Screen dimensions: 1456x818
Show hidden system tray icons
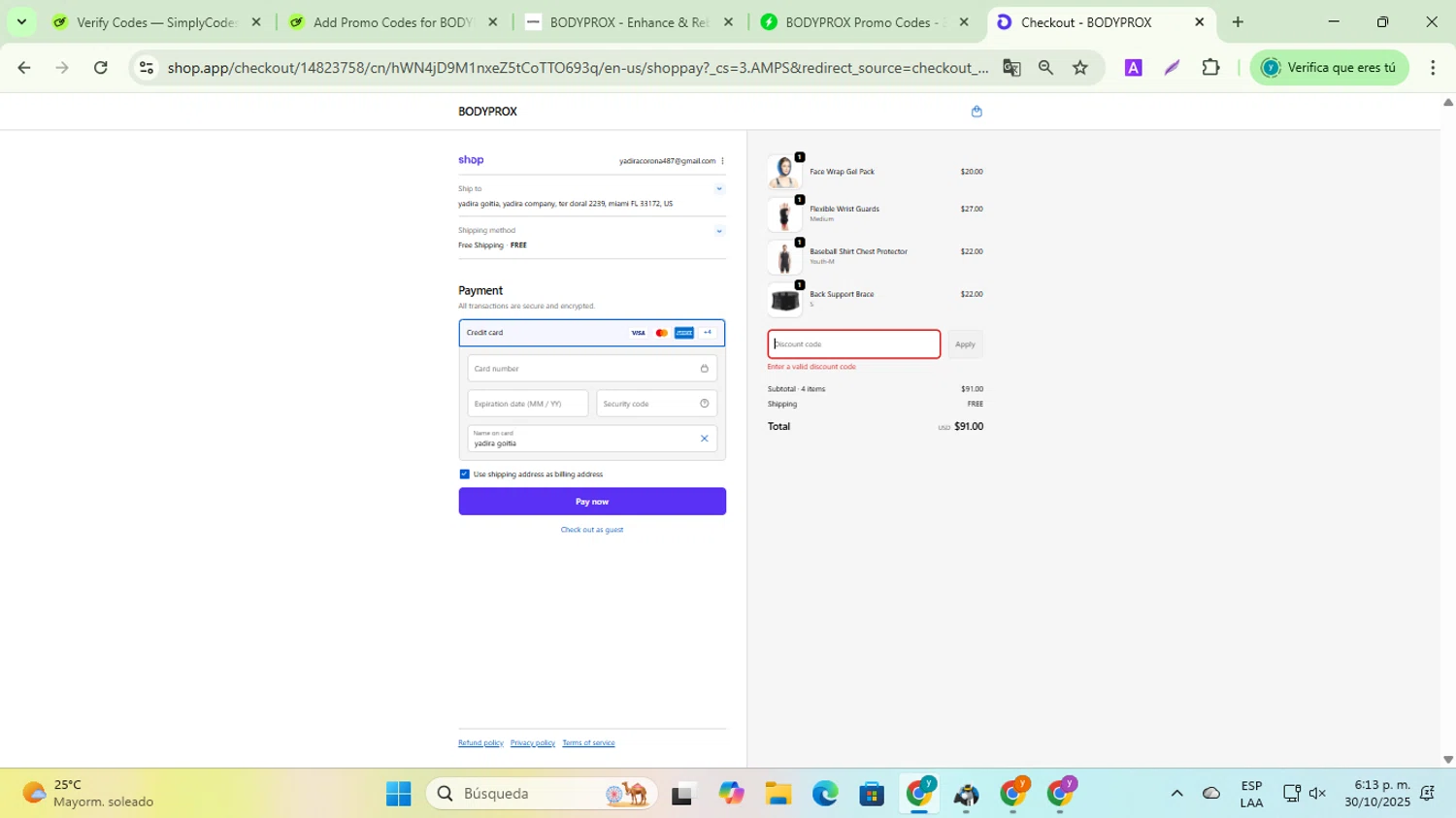(1176, 794)
